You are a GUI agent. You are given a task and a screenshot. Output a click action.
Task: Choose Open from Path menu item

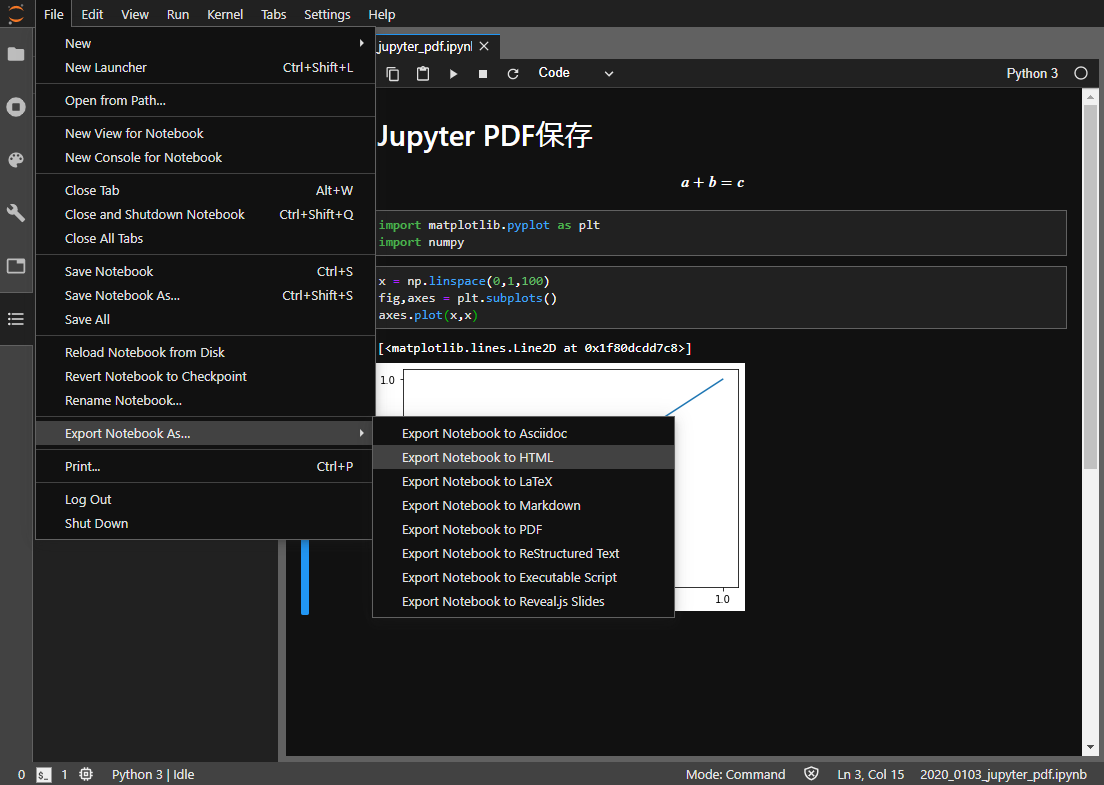click(205, 101)
